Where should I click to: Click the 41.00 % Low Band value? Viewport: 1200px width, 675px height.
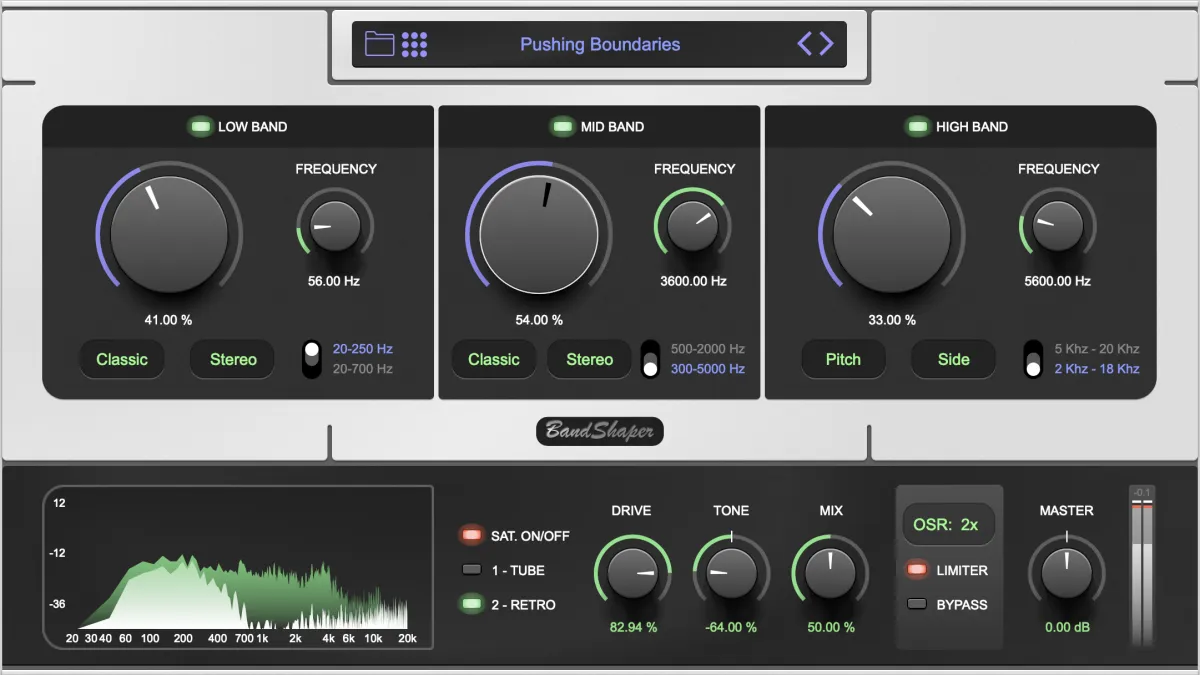tap(169, 320)
